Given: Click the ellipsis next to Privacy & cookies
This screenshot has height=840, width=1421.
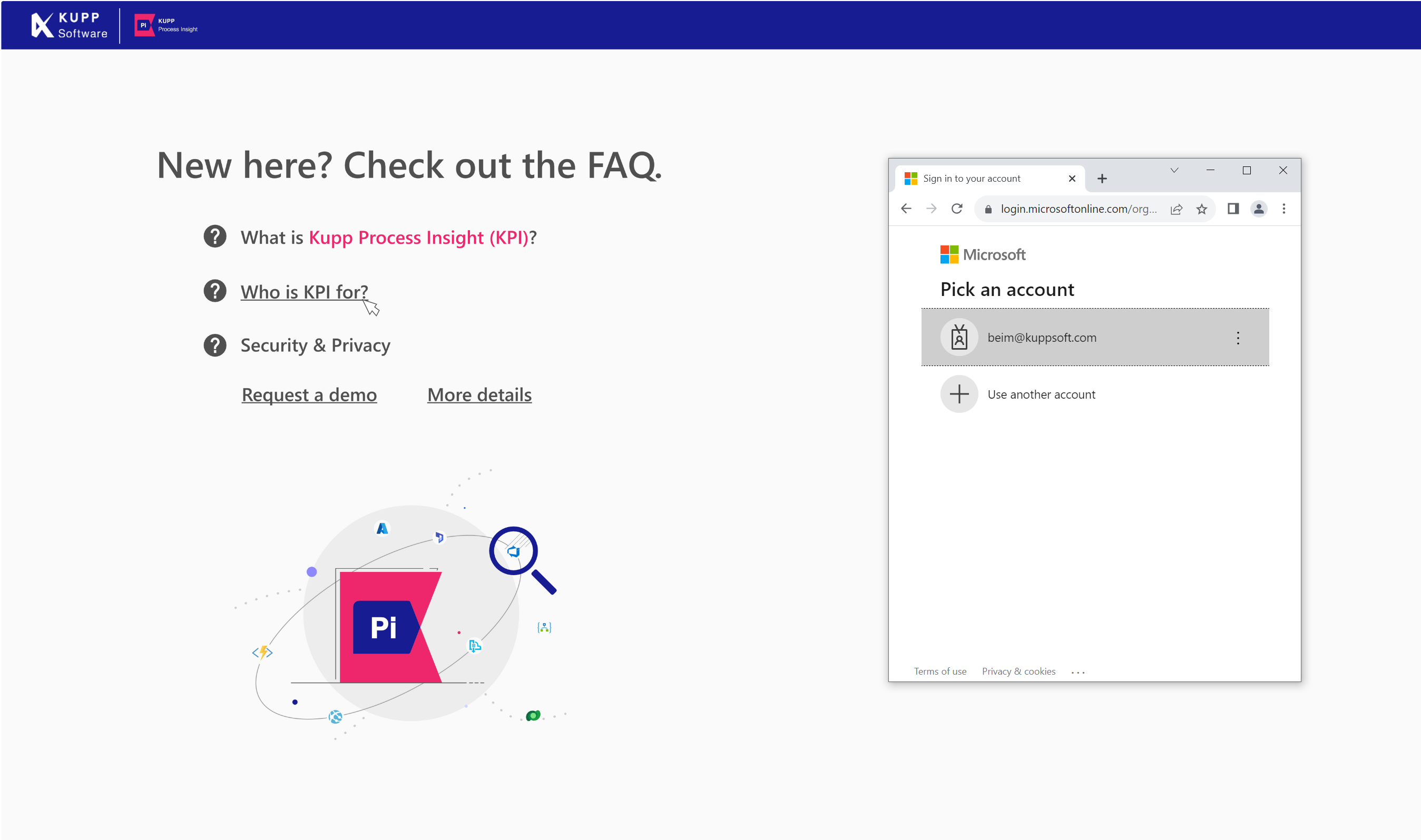Looking at the screenshot, I should [x=1078, y=673].
